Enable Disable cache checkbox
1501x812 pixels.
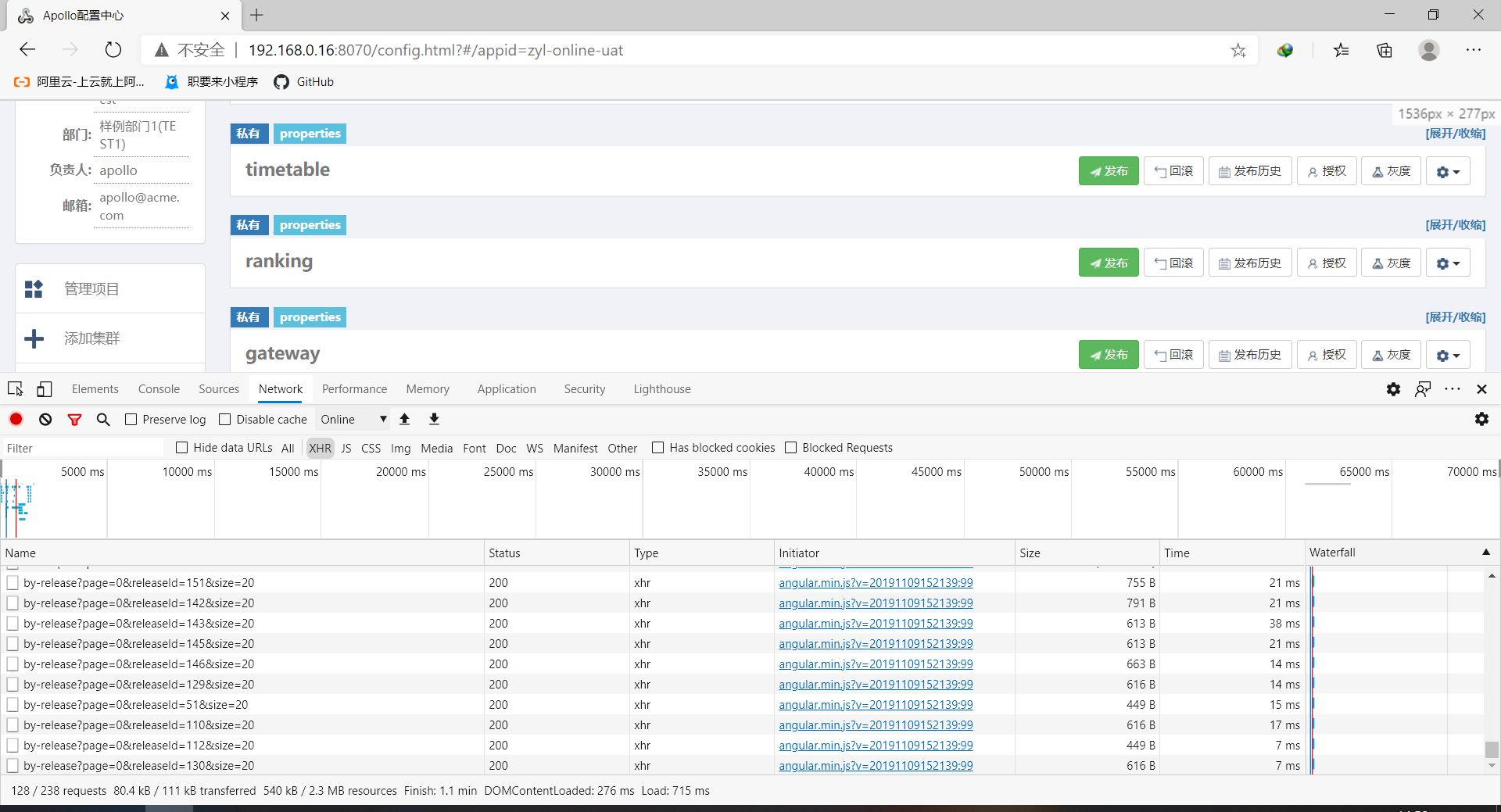(225, 420)
